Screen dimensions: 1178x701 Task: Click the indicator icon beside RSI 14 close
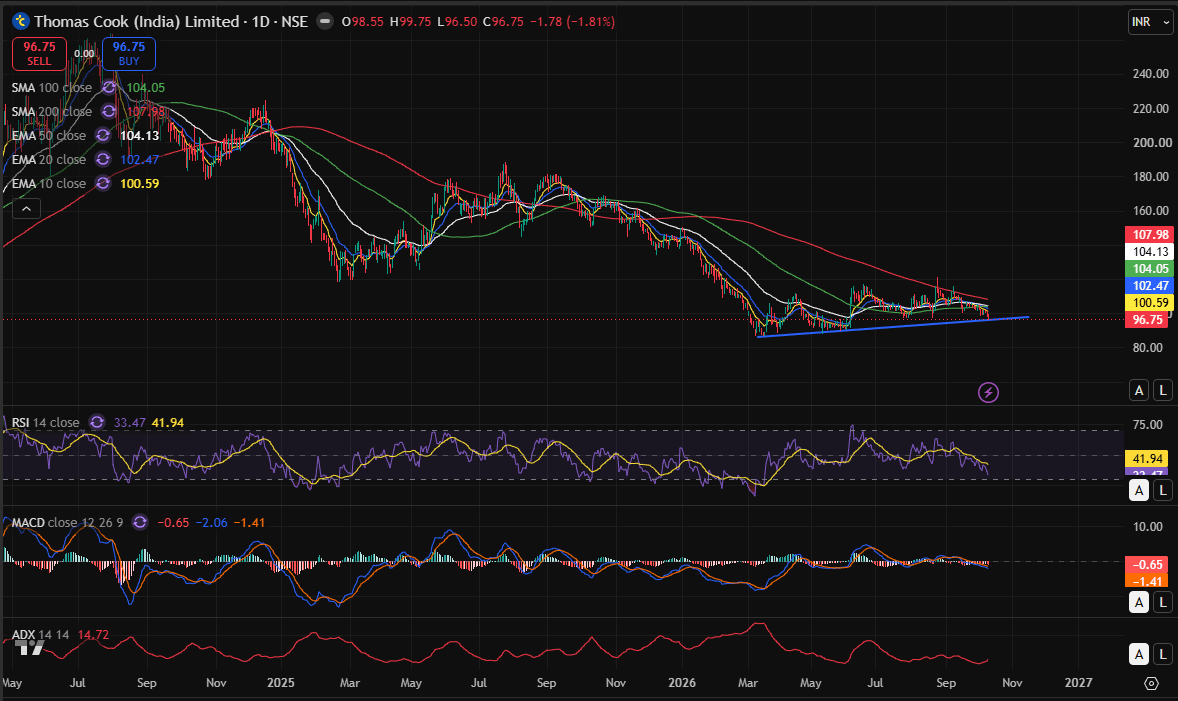click(97, 422)
